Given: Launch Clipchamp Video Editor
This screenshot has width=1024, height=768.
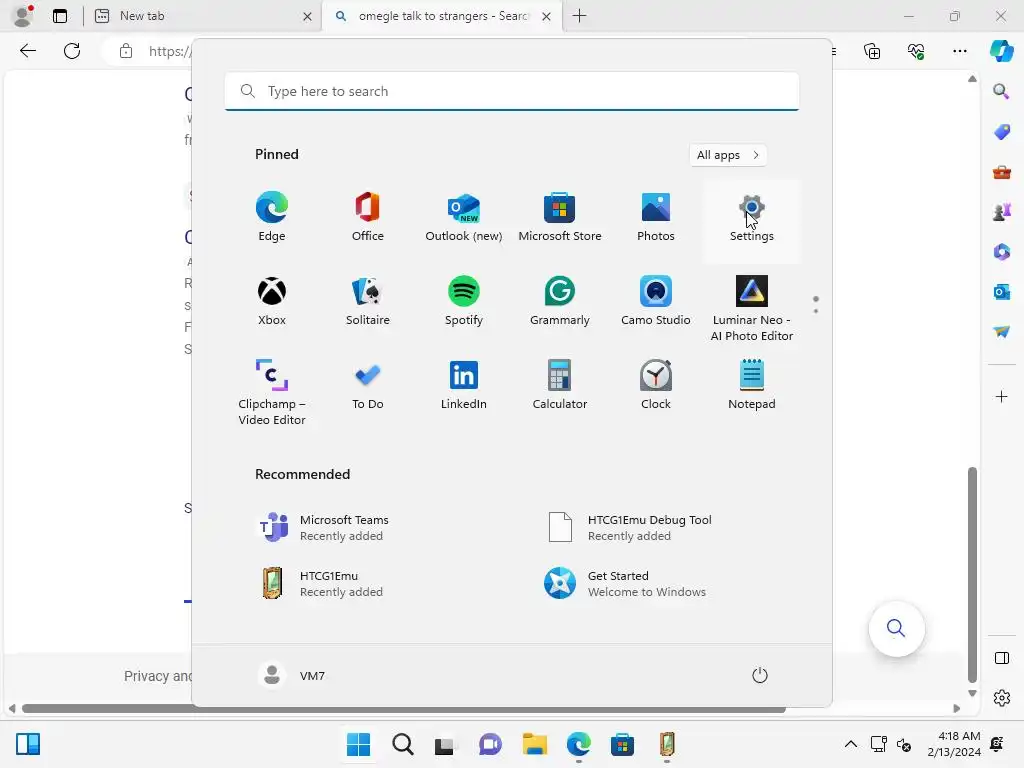Looking at the screenshot, I should click(x=272, y=392).
